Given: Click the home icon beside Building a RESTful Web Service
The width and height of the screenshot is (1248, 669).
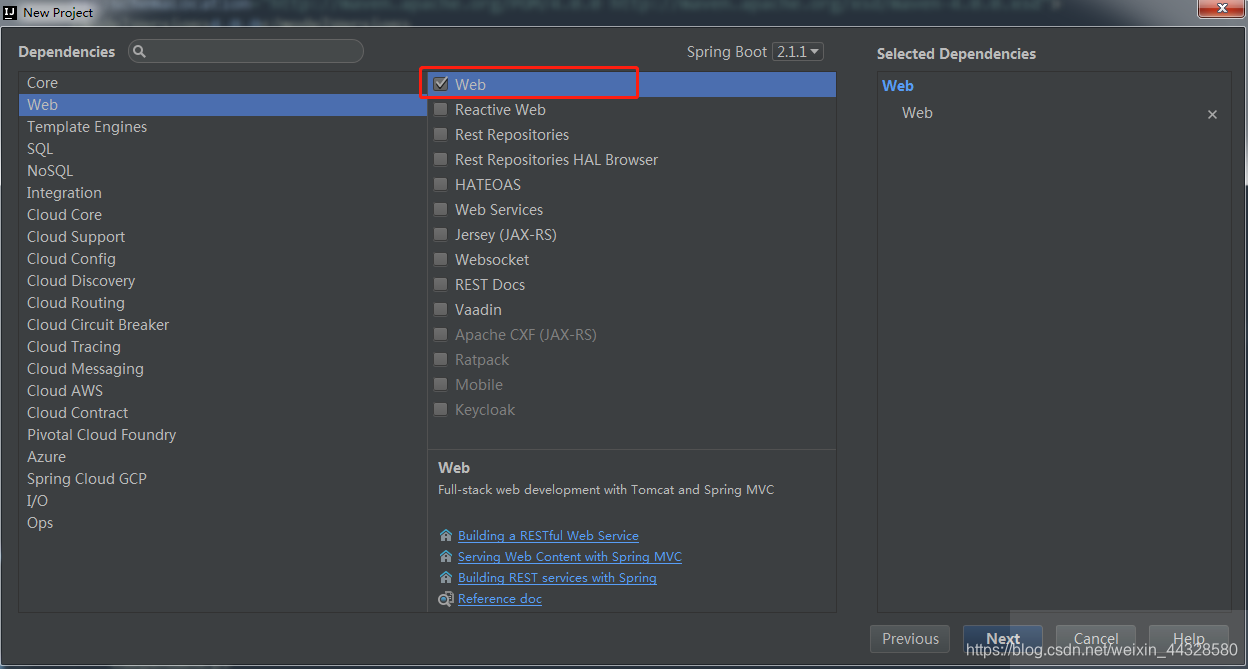Looking at the screenshot, I should (x=446, y=535).
